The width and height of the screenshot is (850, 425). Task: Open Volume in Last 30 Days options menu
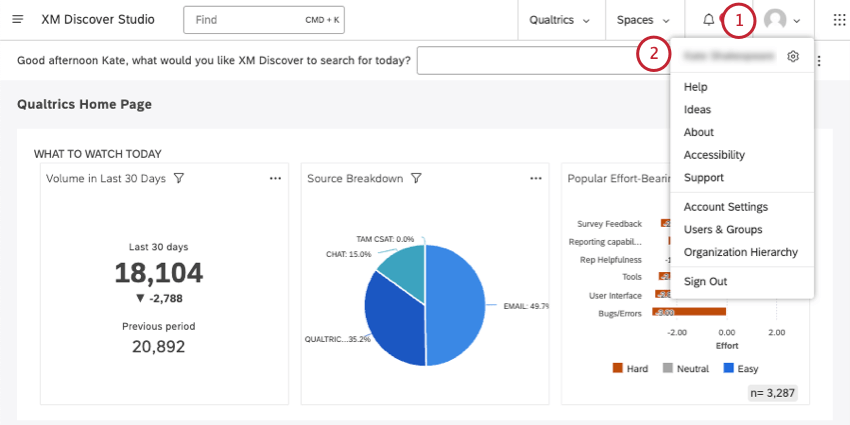pos(276,178)
